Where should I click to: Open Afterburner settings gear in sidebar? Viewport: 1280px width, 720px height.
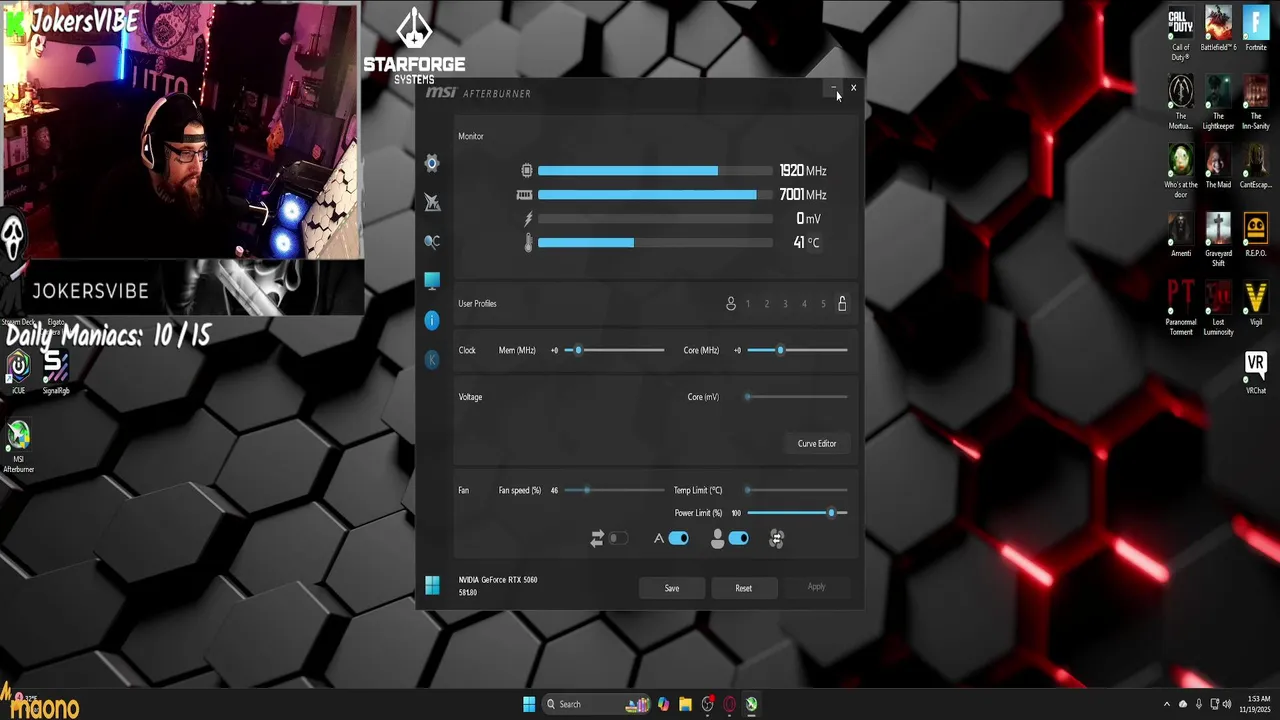pyautogui.click(x=432, y=163)
